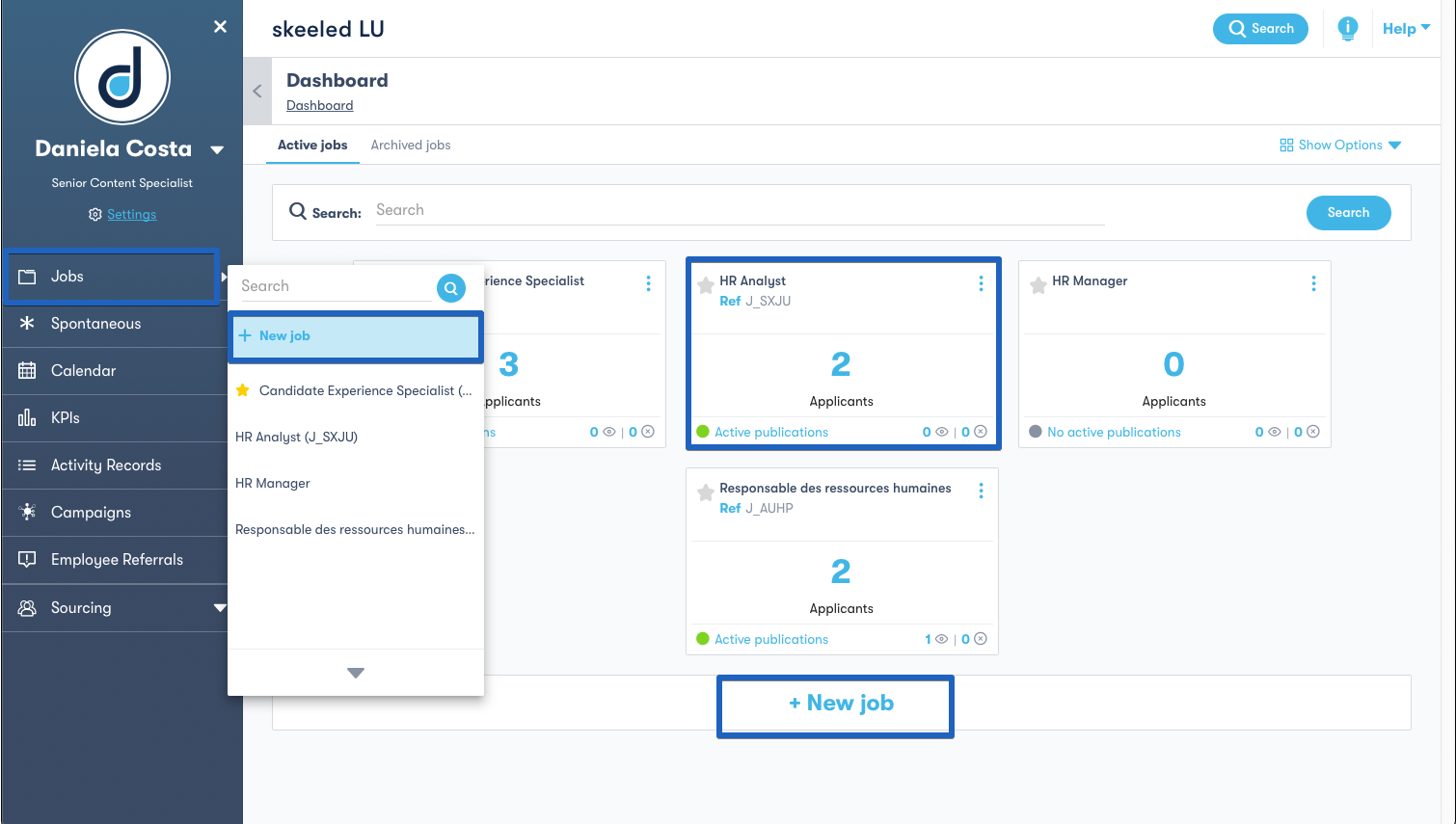Click the skeeled logo avatar
The height and width of the screenshot is (824, 1456).
(x=122, y=77)
